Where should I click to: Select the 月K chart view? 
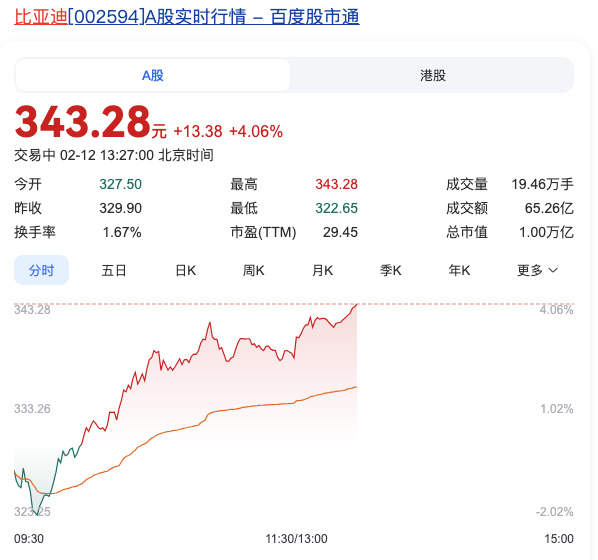pyautogui.click(x=322, y=270)
